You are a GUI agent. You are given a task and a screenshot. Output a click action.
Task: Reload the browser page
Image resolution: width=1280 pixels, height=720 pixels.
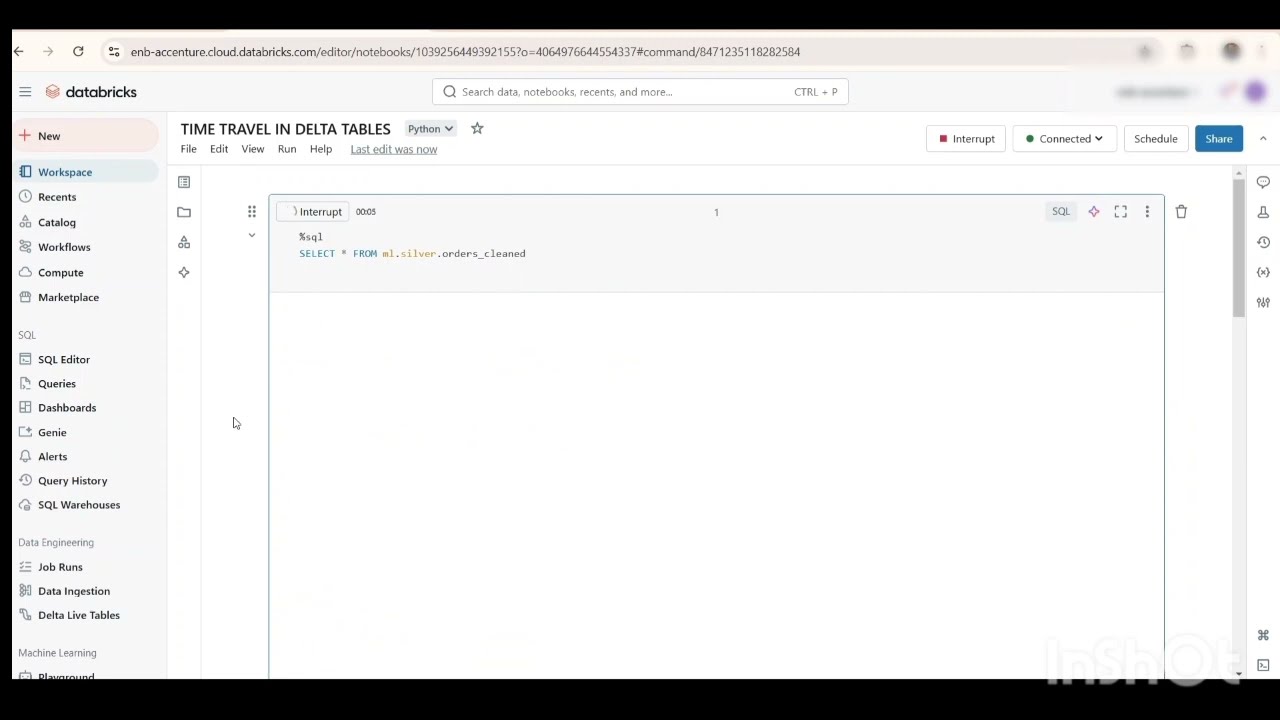(x=78, y=51)
